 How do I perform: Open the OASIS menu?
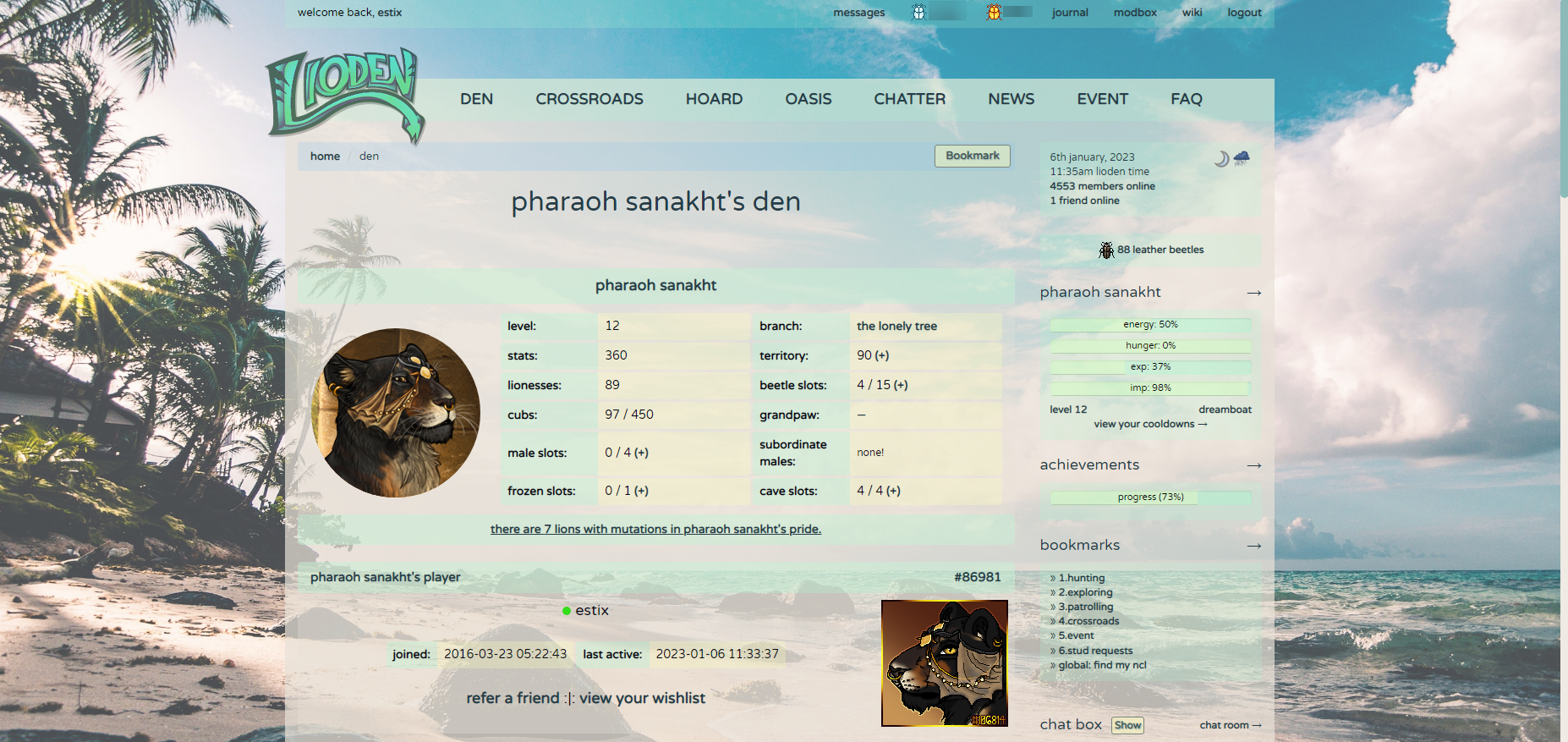(809, 99)
